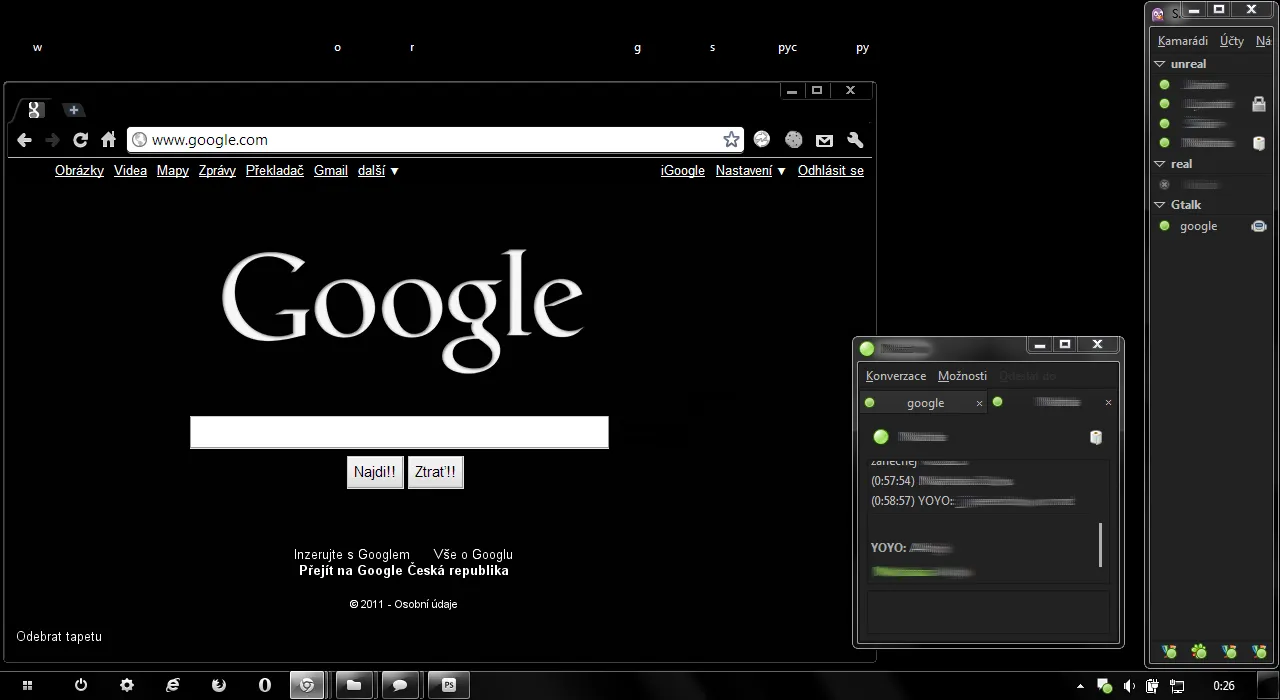Open Mapy link
1280x700 pixels.
coord(173,171)
